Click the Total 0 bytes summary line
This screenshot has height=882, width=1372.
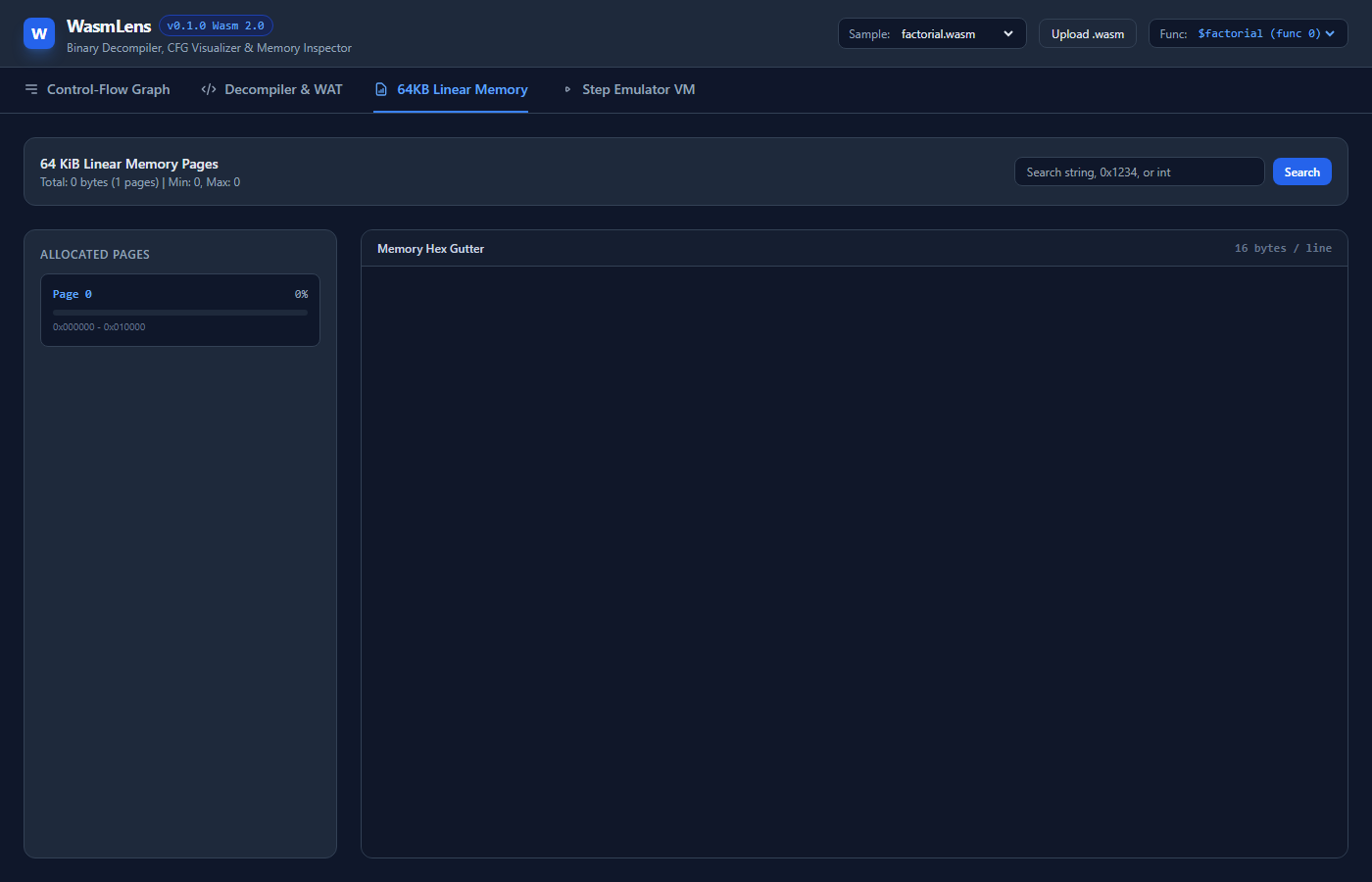coord(140,182)
